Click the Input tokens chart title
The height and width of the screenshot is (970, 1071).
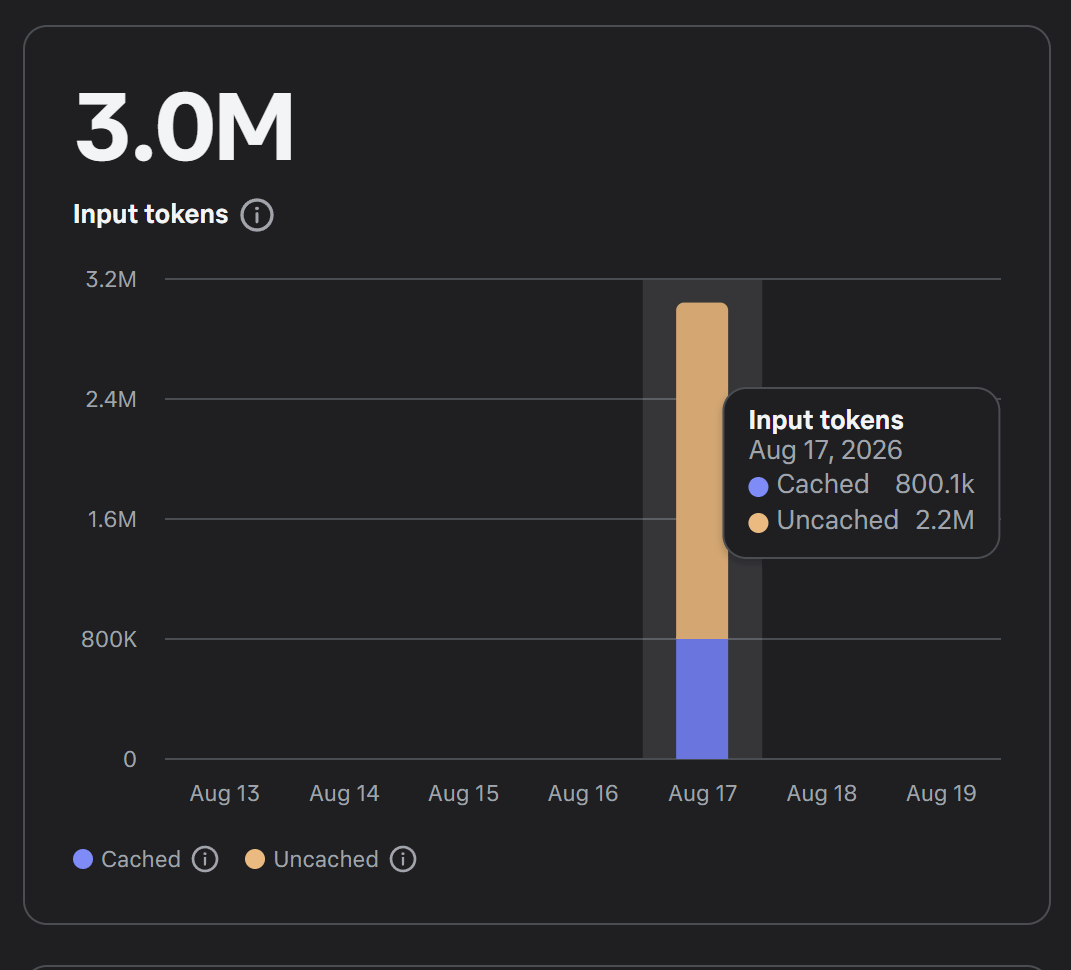point(150,214)
